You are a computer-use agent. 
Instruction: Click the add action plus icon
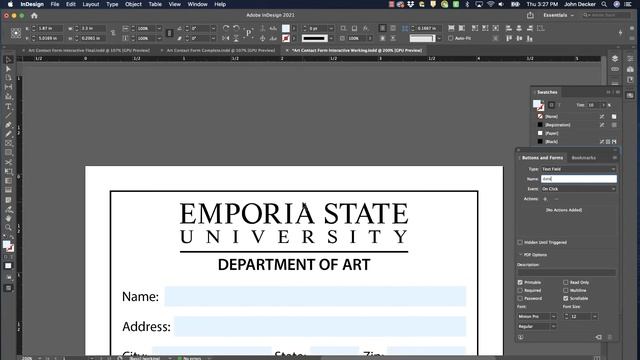pyautogui.click(x=545, y=199)
